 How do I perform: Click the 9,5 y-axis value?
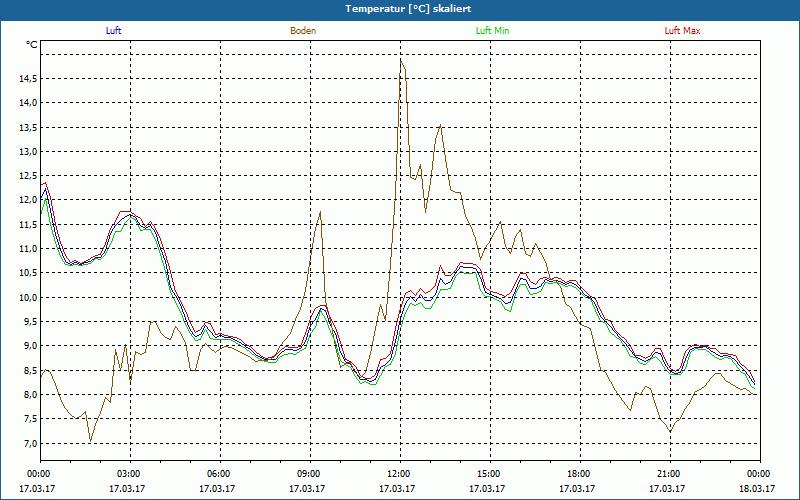(31, 321)
